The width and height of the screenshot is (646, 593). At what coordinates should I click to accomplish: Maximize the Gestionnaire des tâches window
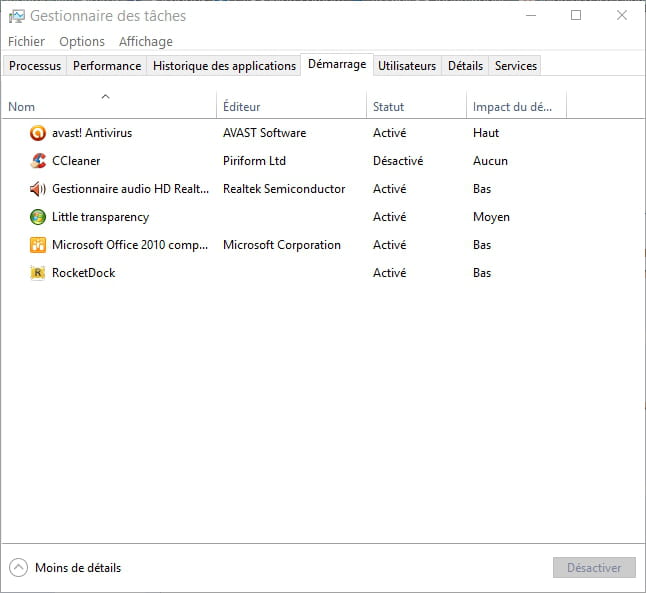[x=576, y=16]
